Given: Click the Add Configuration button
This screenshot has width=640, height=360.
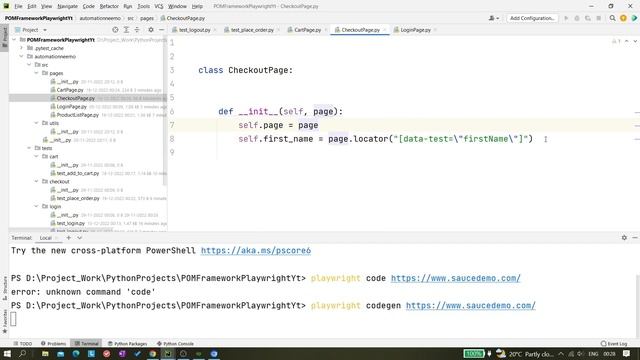Looking at the screenshot, I should pos(532,18).
